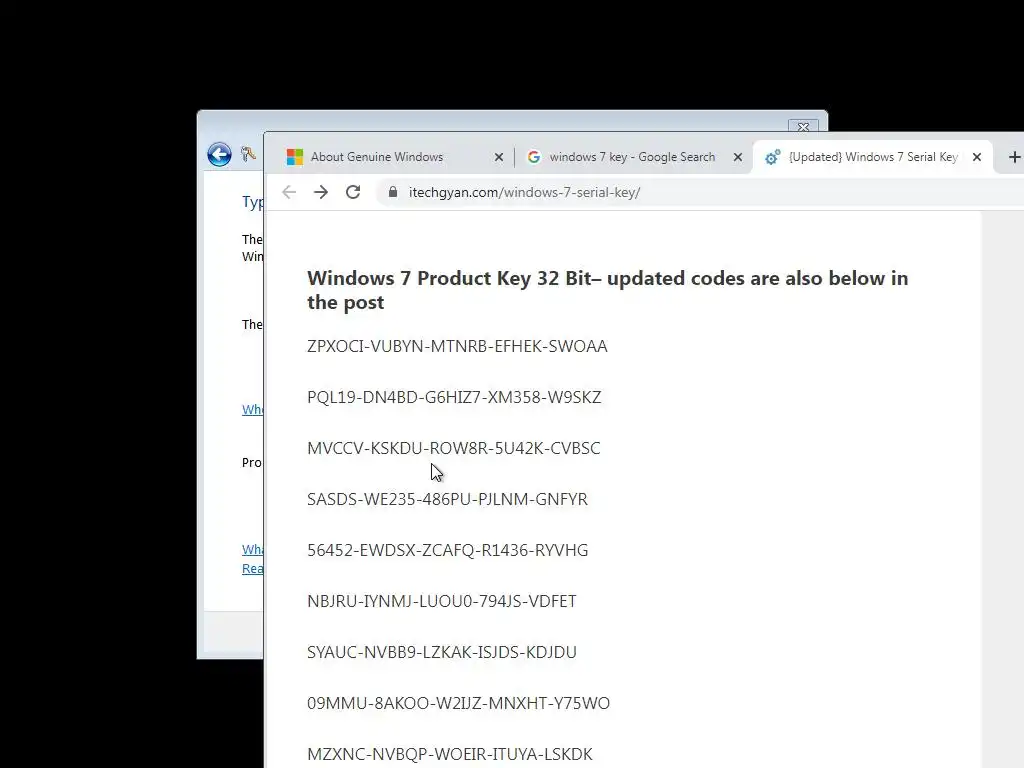This screenshot has width=1024, height=768.
Task: View site security lock info
Action: (392, 192)
